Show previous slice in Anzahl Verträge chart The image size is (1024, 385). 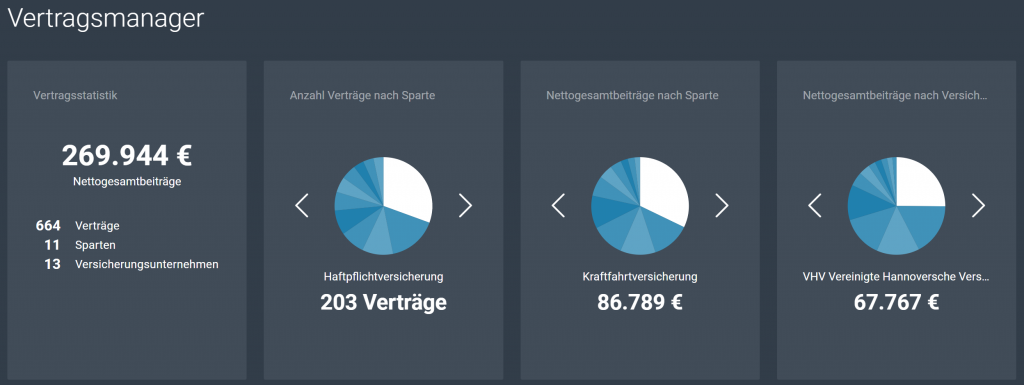(x=302, y=205)
